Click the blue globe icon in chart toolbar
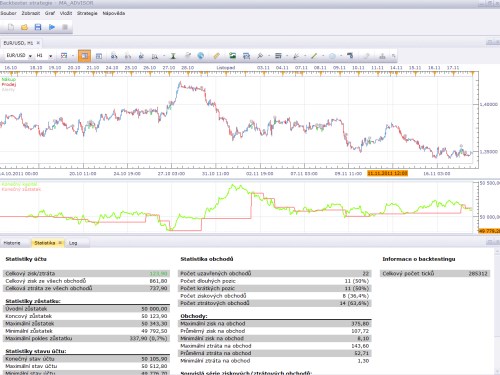This screenshot has width=500, height=375. [201, 56]
